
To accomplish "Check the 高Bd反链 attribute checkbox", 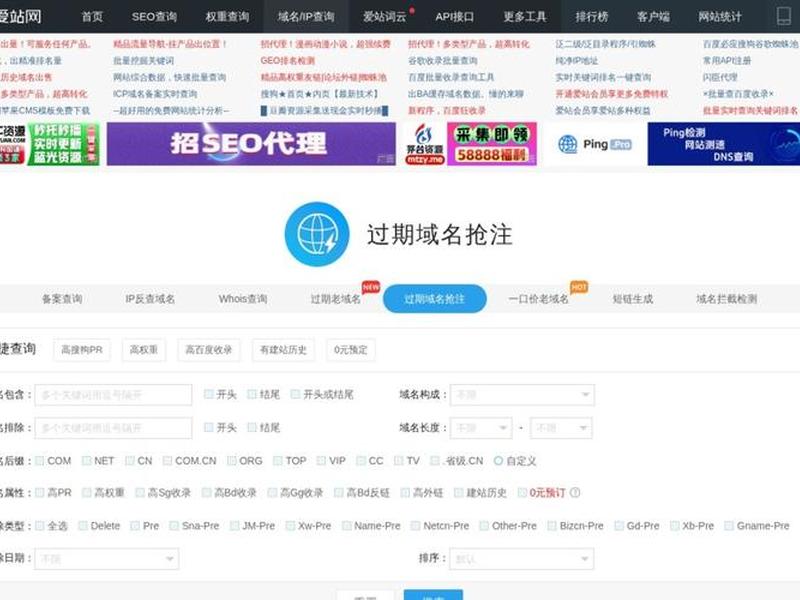I will pyautogui.click(x=338, y=492).
